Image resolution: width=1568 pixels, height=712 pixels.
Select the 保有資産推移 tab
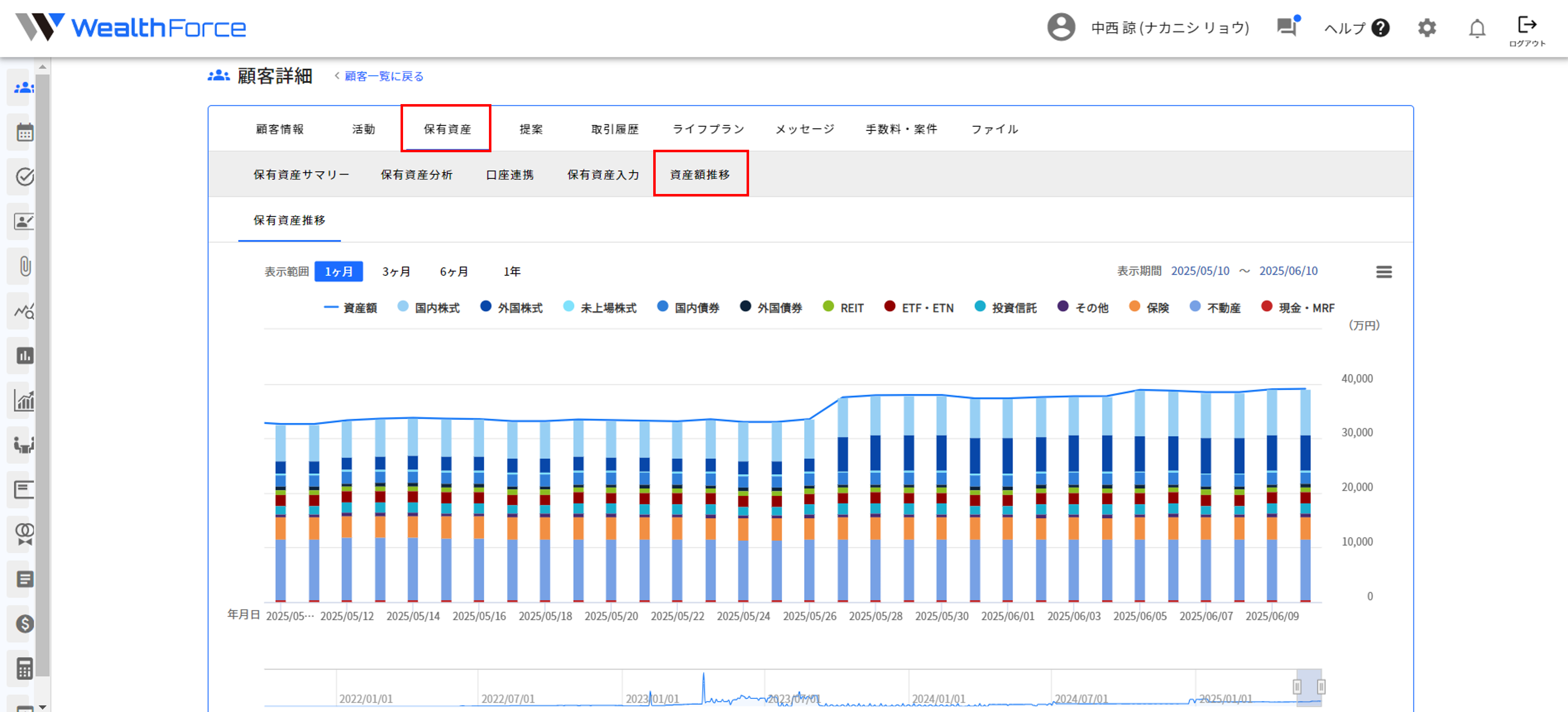tap(289, 220)
